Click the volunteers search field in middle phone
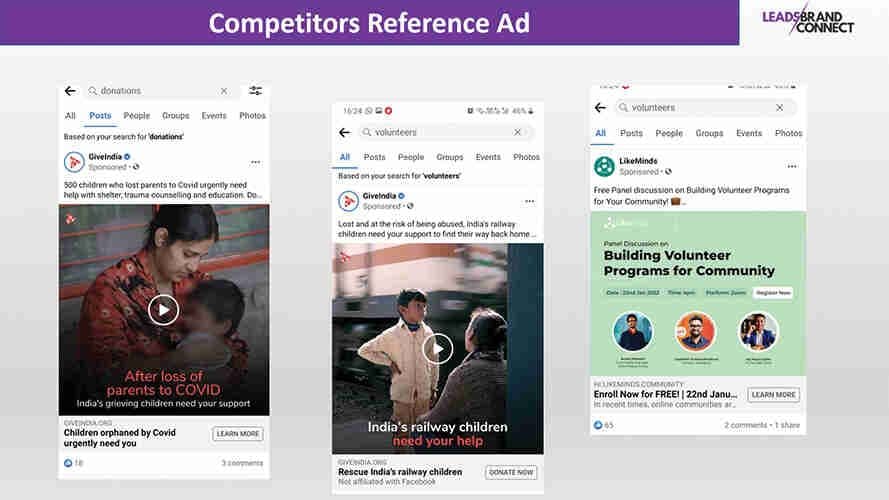Screen dimensions: 889x500 440,132
